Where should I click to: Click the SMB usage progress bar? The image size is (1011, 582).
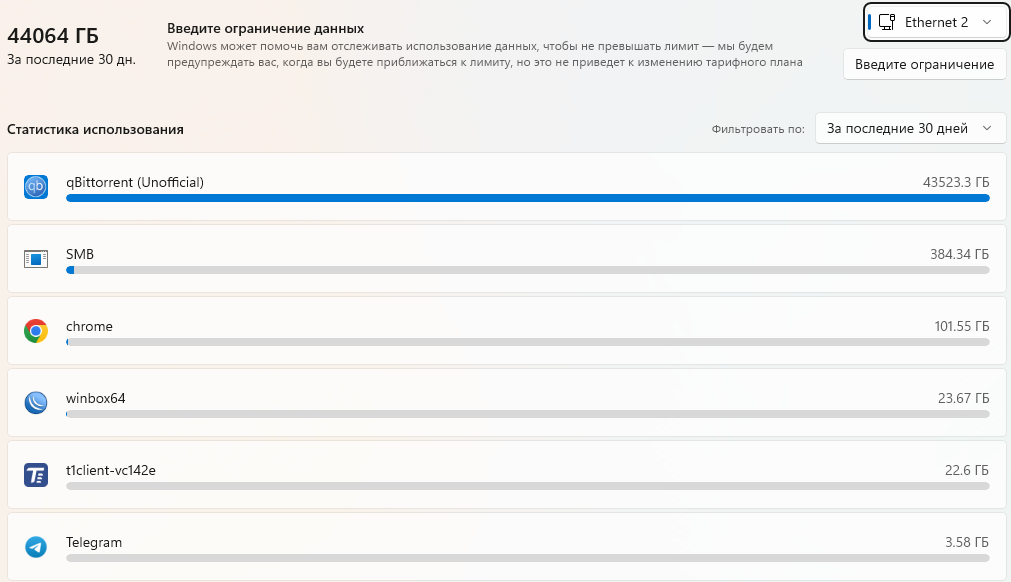[527, 270]
